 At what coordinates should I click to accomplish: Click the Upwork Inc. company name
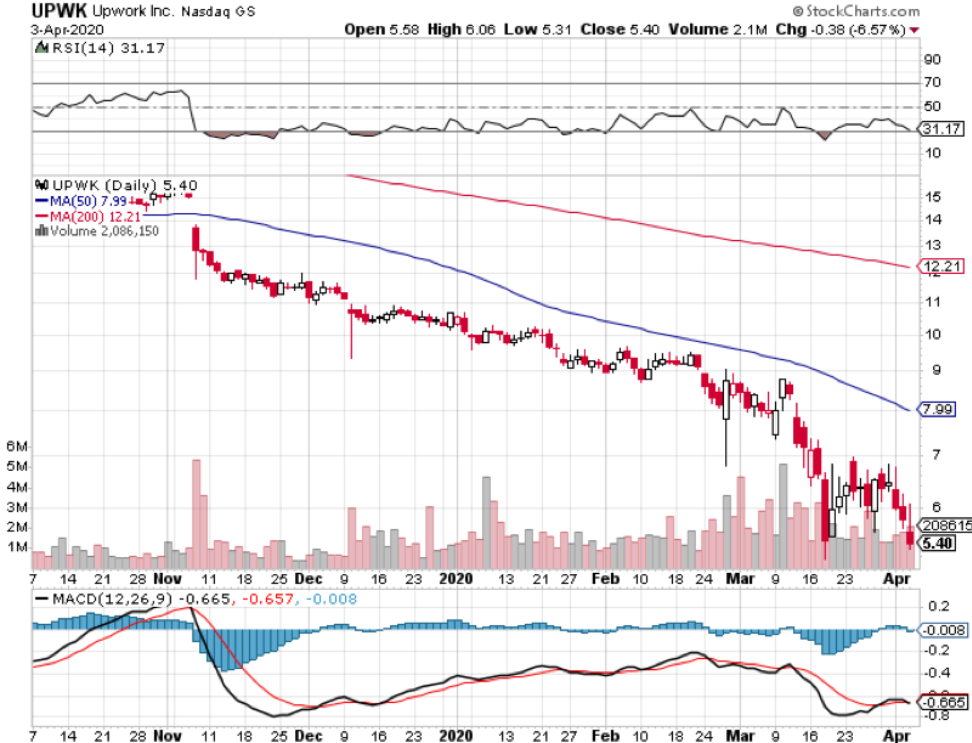[134, 11]
